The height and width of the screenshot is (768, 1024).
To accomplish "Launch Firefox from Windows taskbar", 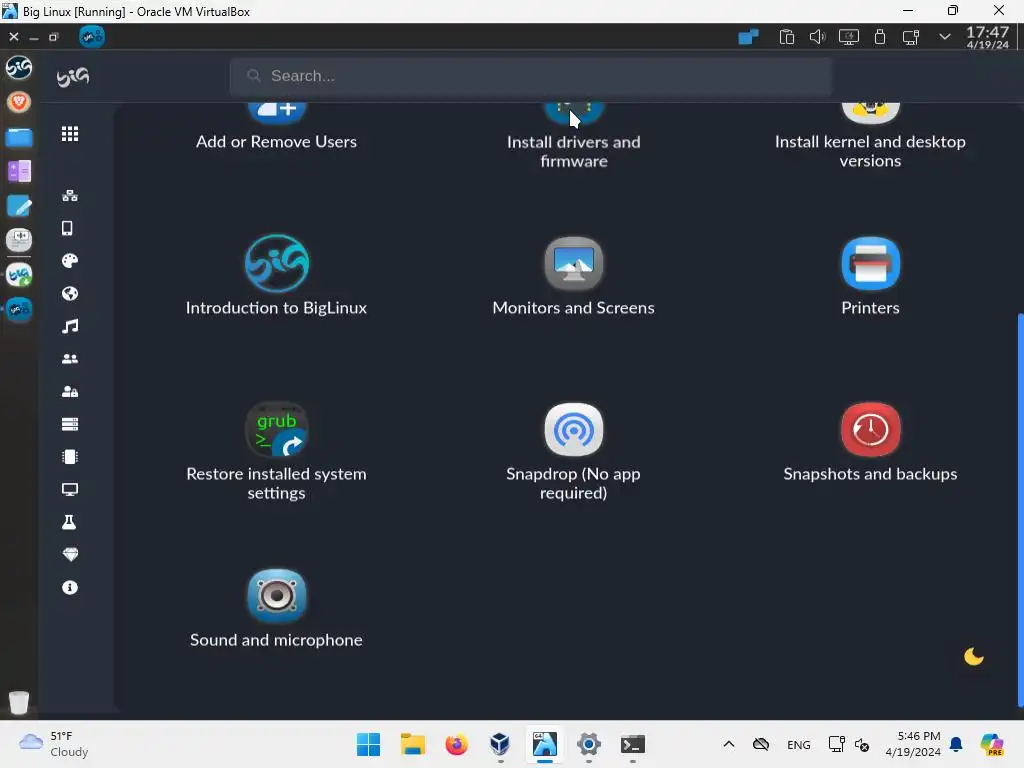I will tap(456, 744).
